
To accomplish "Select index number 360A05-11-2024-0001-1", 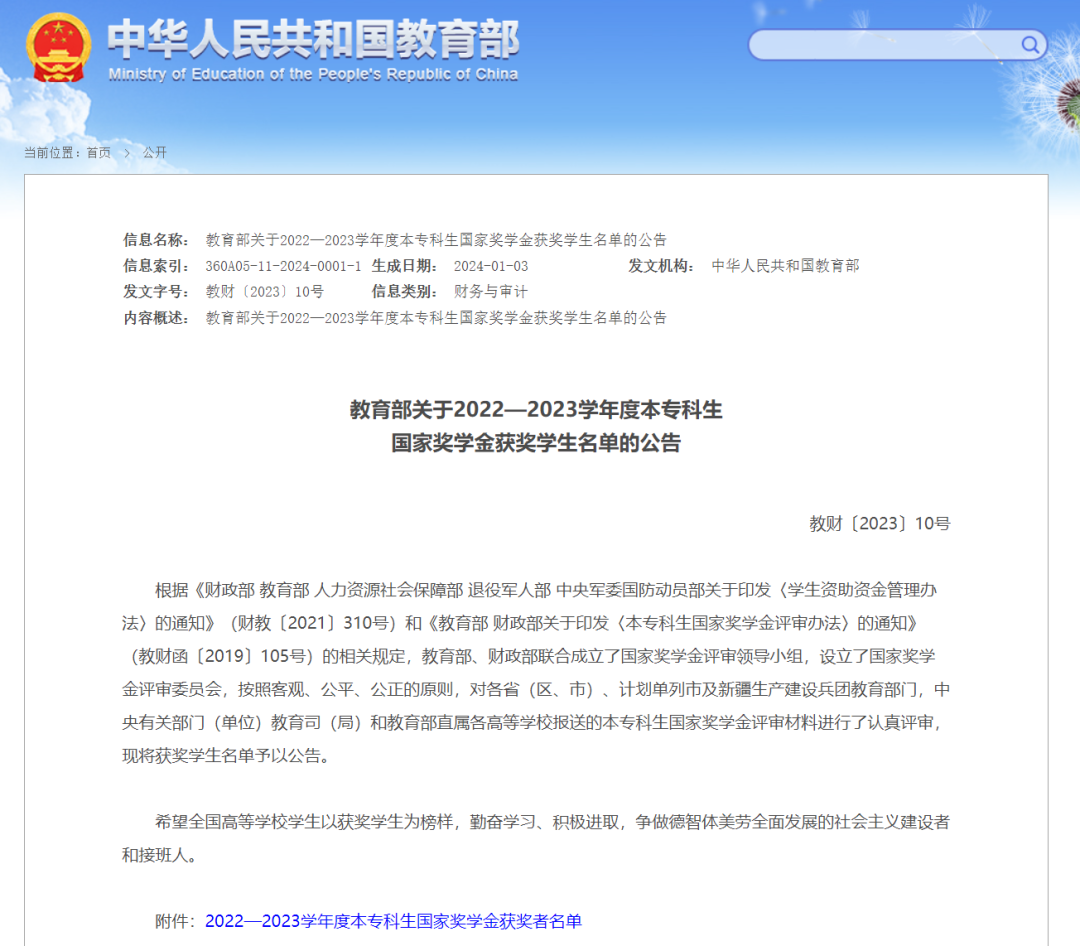I will pos(283,266).
